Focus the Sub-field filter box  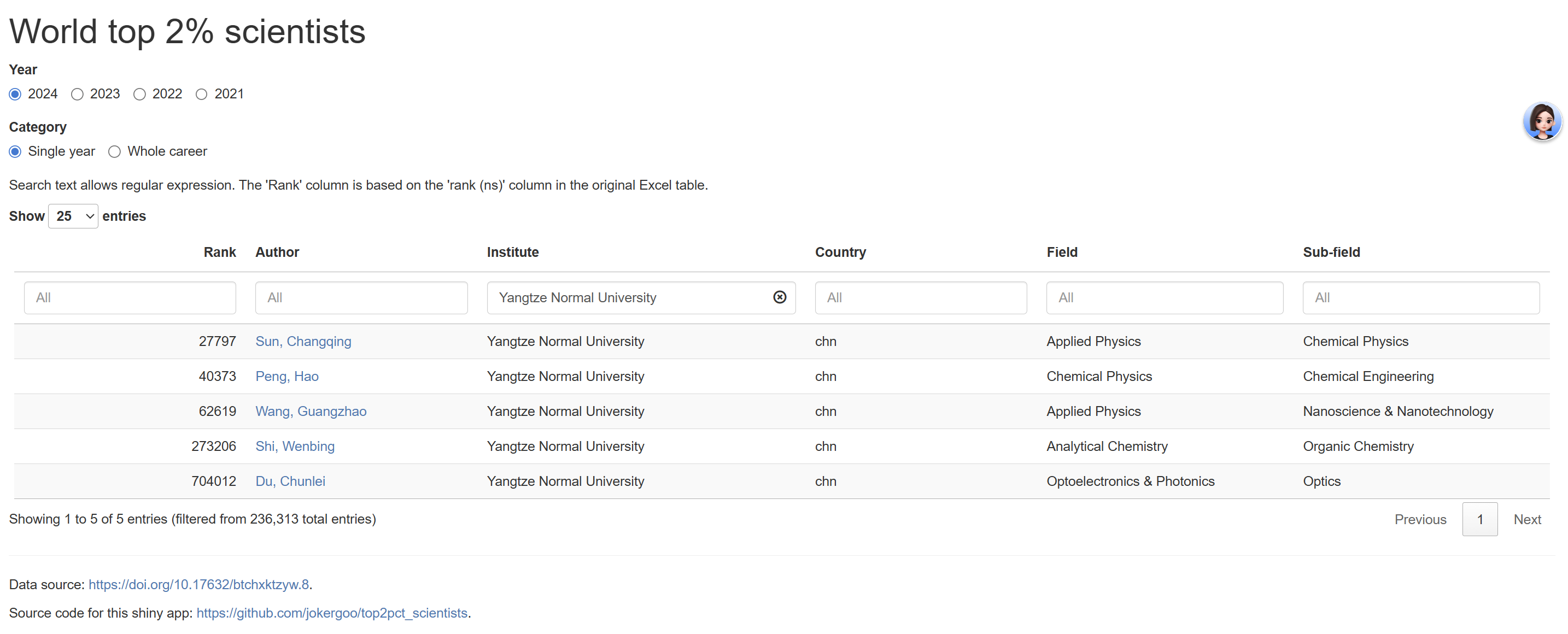(1420, 297)
